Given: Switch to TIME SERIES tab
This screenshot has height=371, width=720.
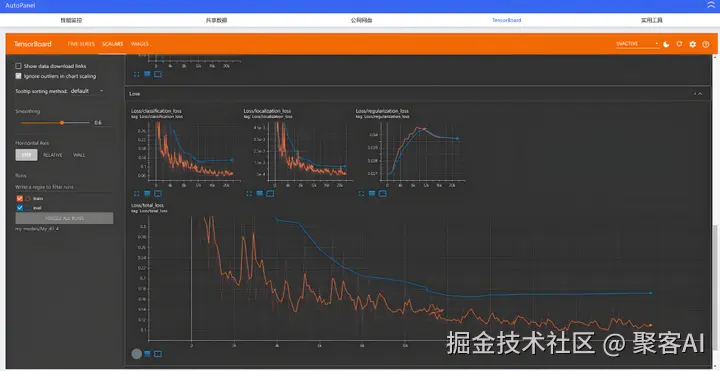Looking at the screenshot, I should pos(81,44).
